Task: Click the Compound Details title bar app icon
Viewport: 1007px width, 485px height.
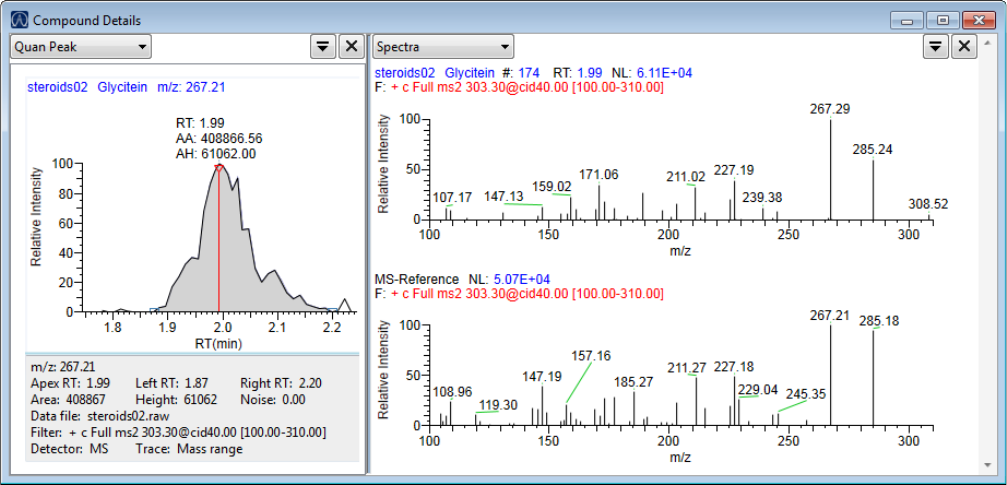Action: [18, 20]
